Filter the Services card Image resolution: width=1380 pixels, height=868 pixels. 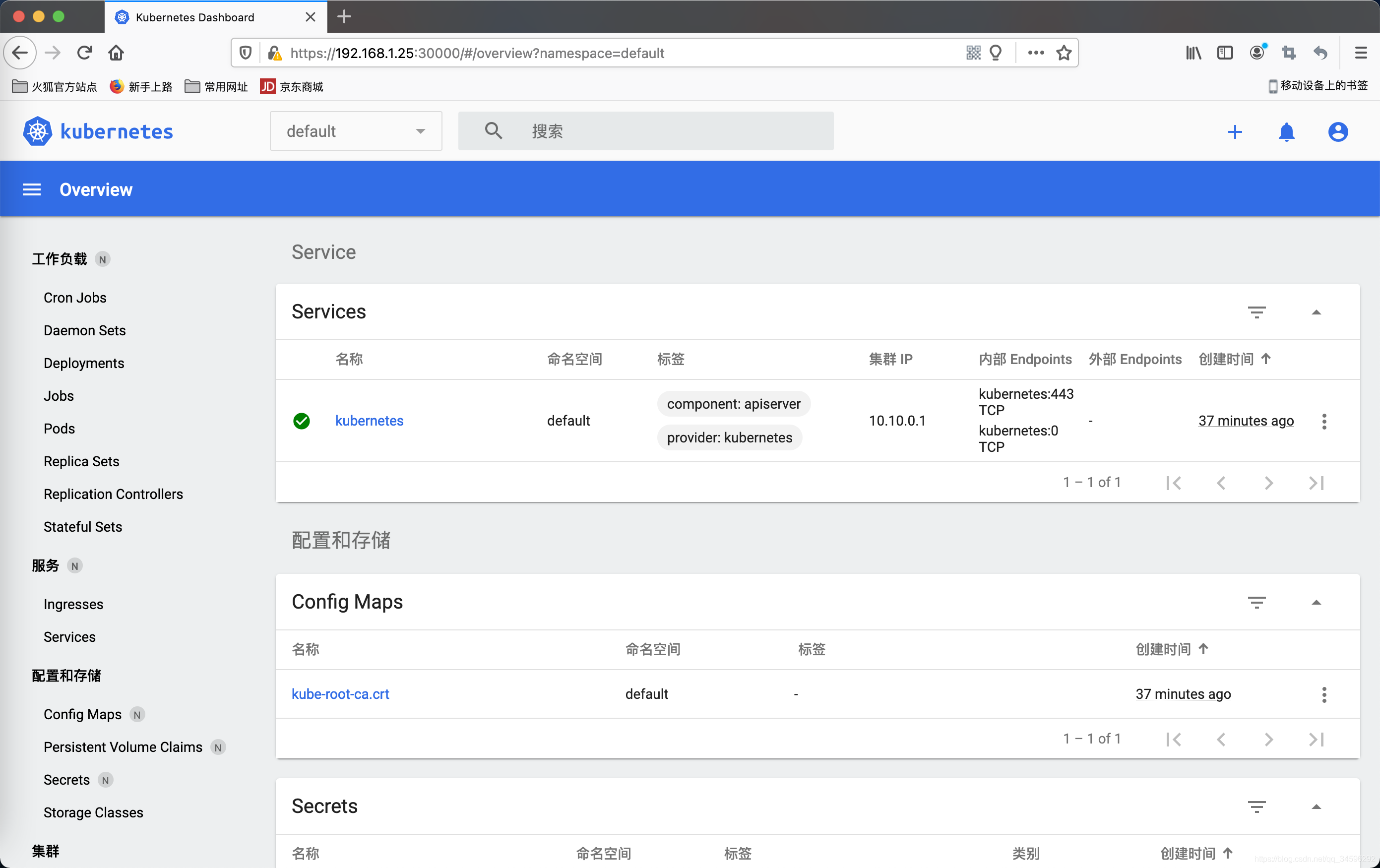pos(1257,312)
